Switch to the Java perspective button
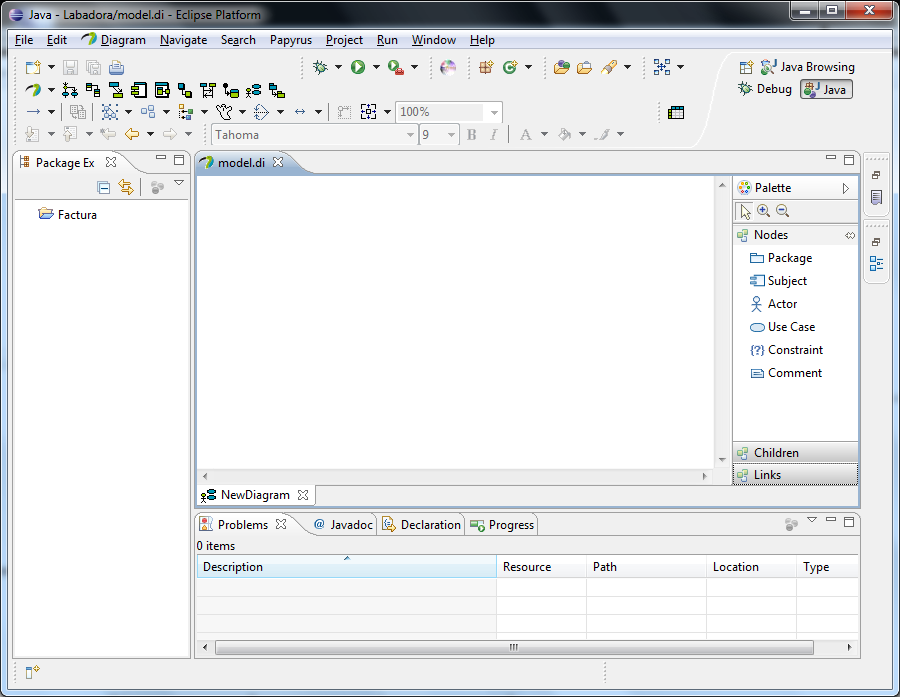 click(x=826, y=89)
